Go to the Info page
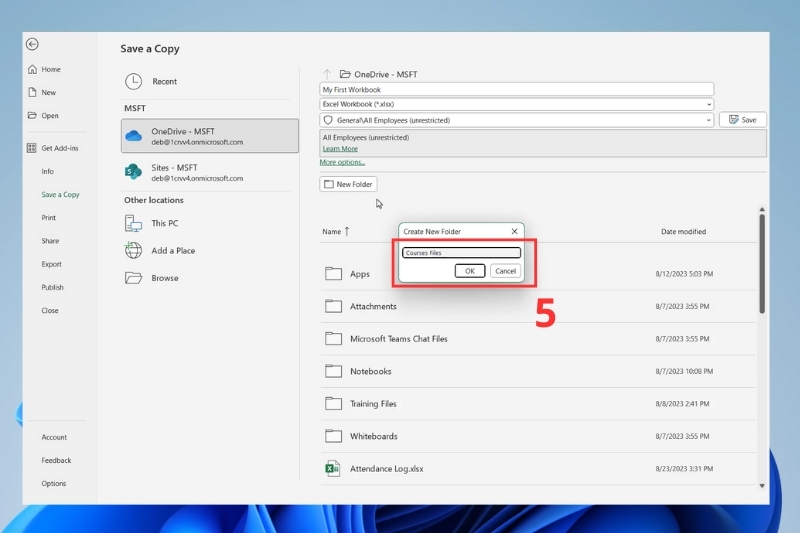This screenshot has height=533, width=800. [x=47, y=171]
